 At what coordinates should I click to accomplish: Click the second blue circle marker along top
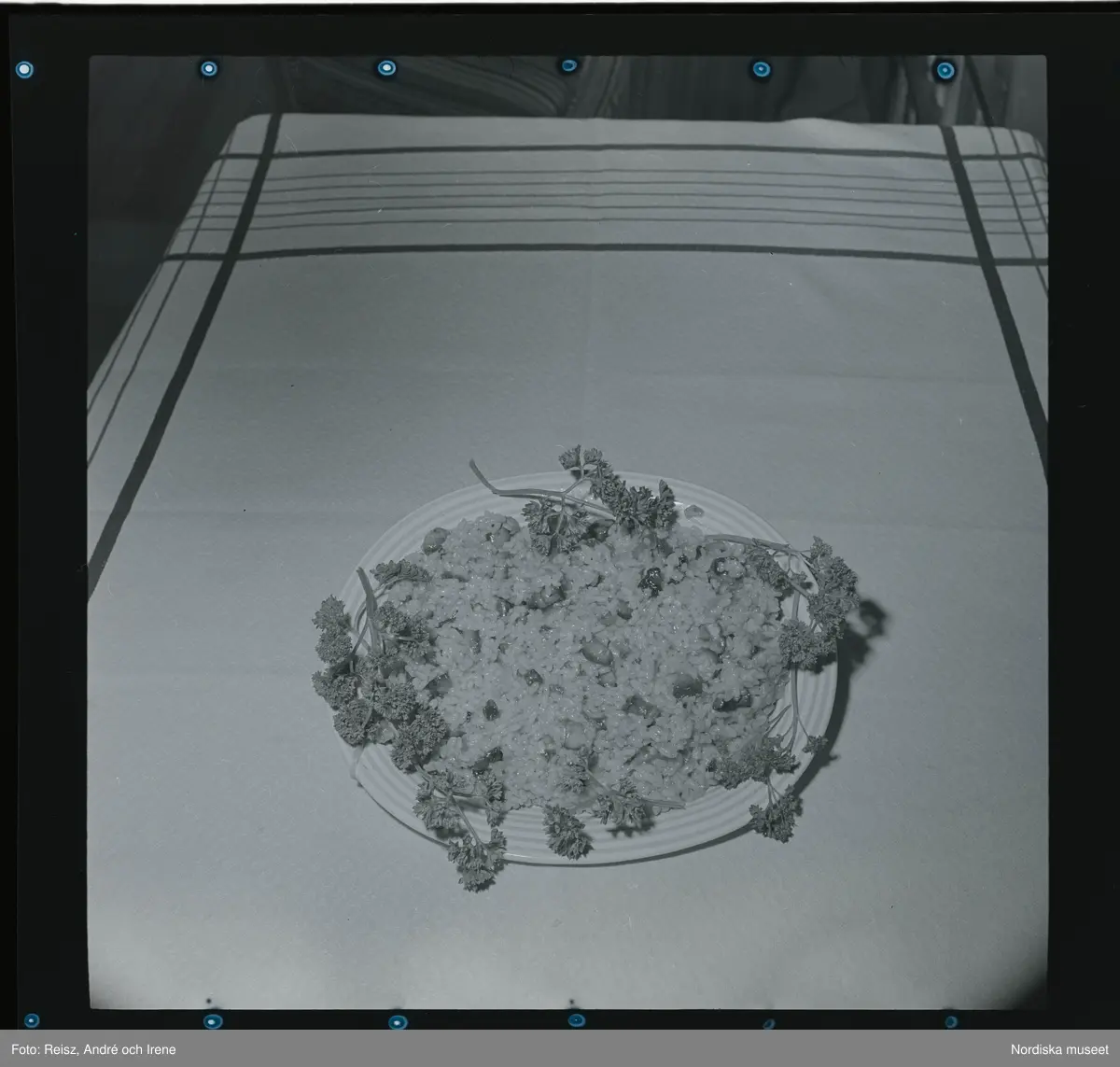point(208,68)
